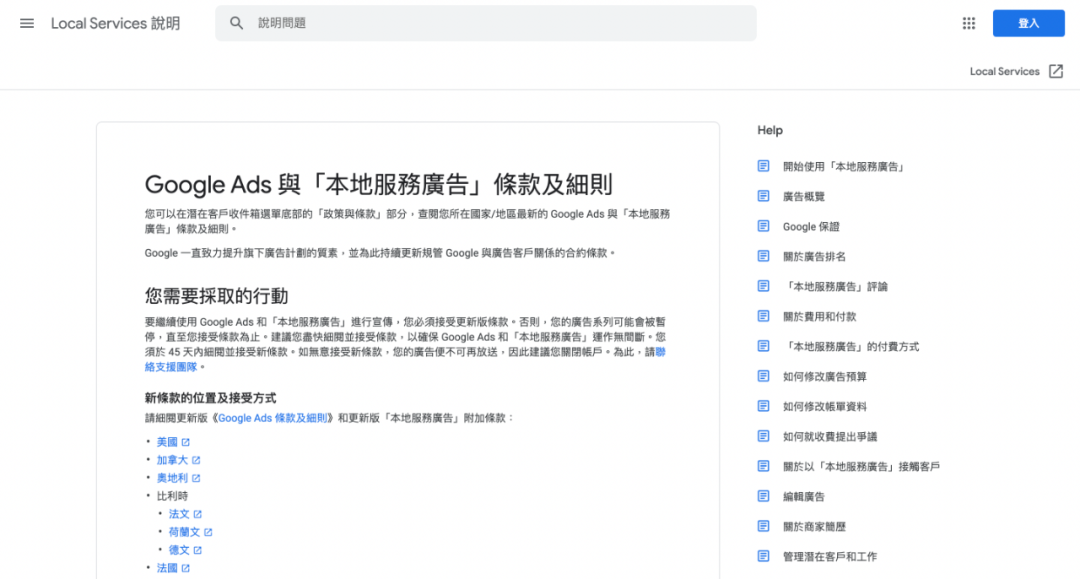Open the Google apps grid
This screenshot has height=579, width=1080.
click(x=968, y=23)
